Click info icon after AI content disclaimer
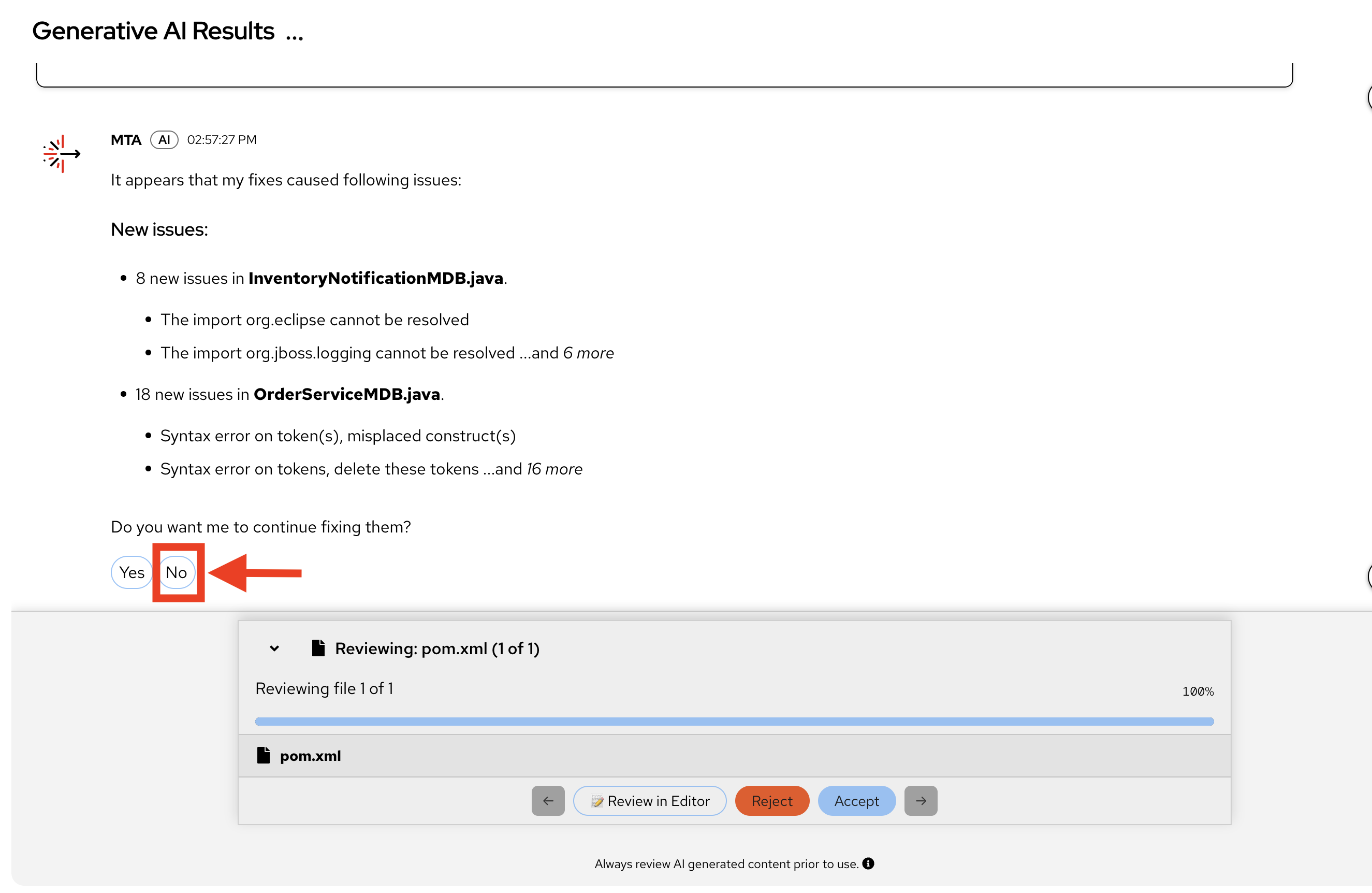Viewport: 1372px width, 893px height. pyautogui.click(x=868, y=863)
